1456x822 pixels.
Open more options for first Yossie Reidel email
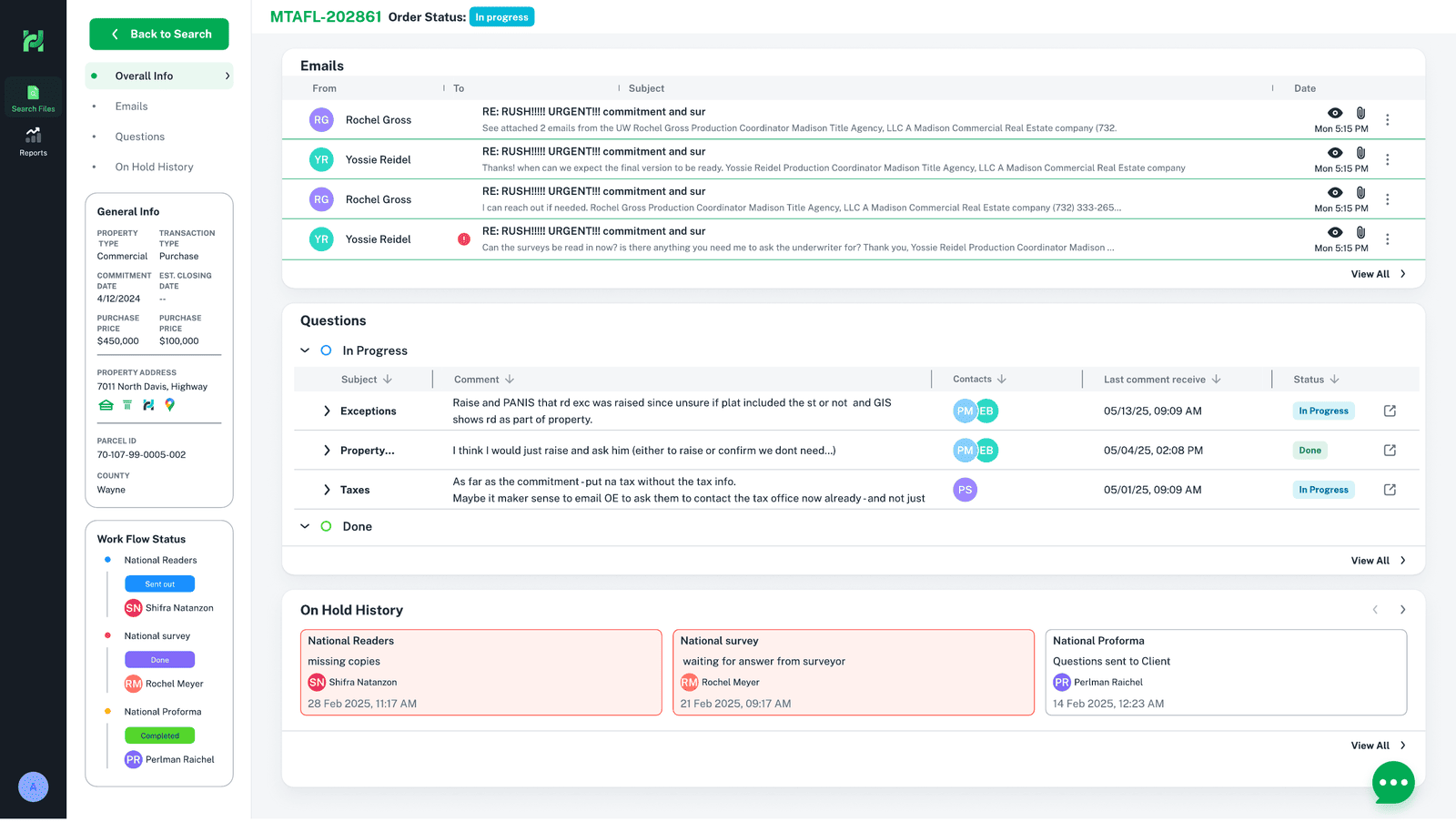point(1387,159)
